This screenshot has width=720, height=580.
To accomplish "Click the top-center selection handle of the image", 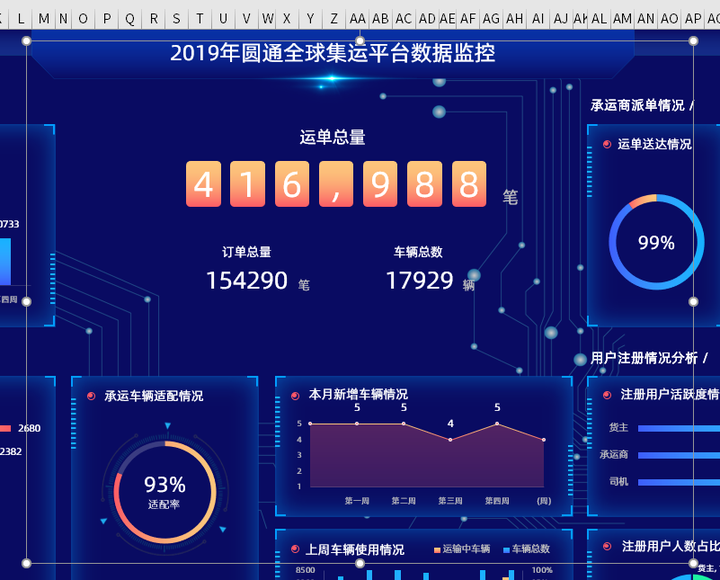I will [360, 41].
